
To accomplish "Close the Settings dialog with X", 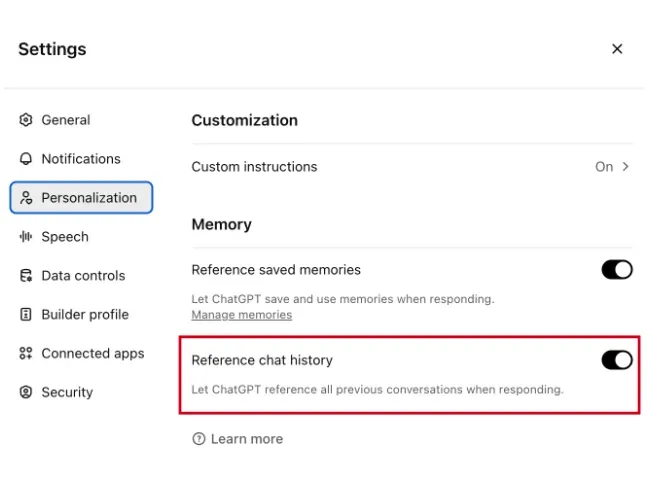I will (617, 49).
